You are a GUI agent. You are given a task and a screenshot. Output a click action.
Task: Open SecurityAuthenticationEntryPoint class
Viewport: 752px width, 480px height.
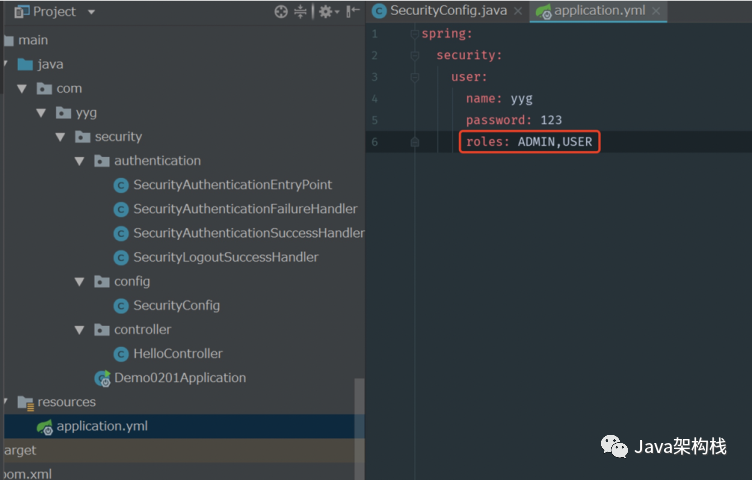pos(233,185)
